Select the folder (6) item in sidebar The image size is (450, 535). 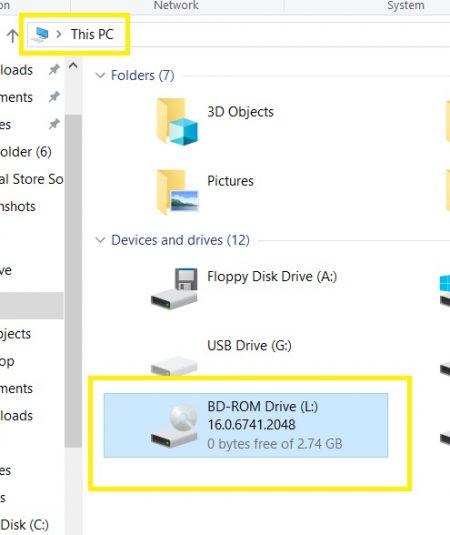26,152
